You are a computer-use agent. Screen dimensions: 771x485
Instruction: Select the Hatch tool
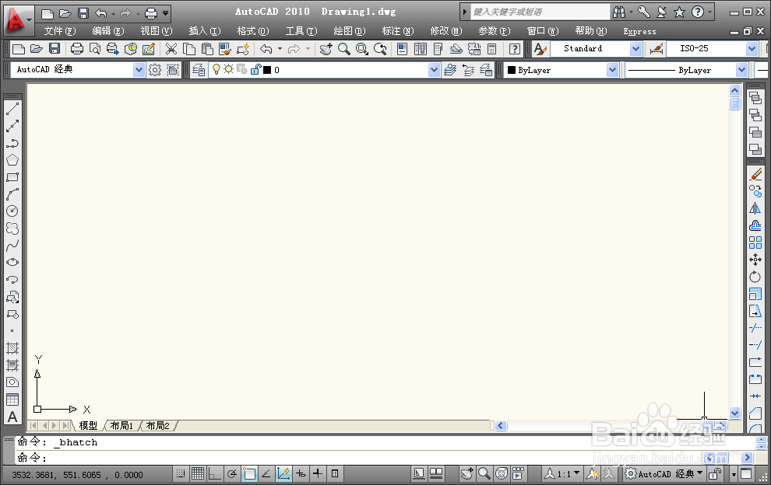[x=12, y=348]
